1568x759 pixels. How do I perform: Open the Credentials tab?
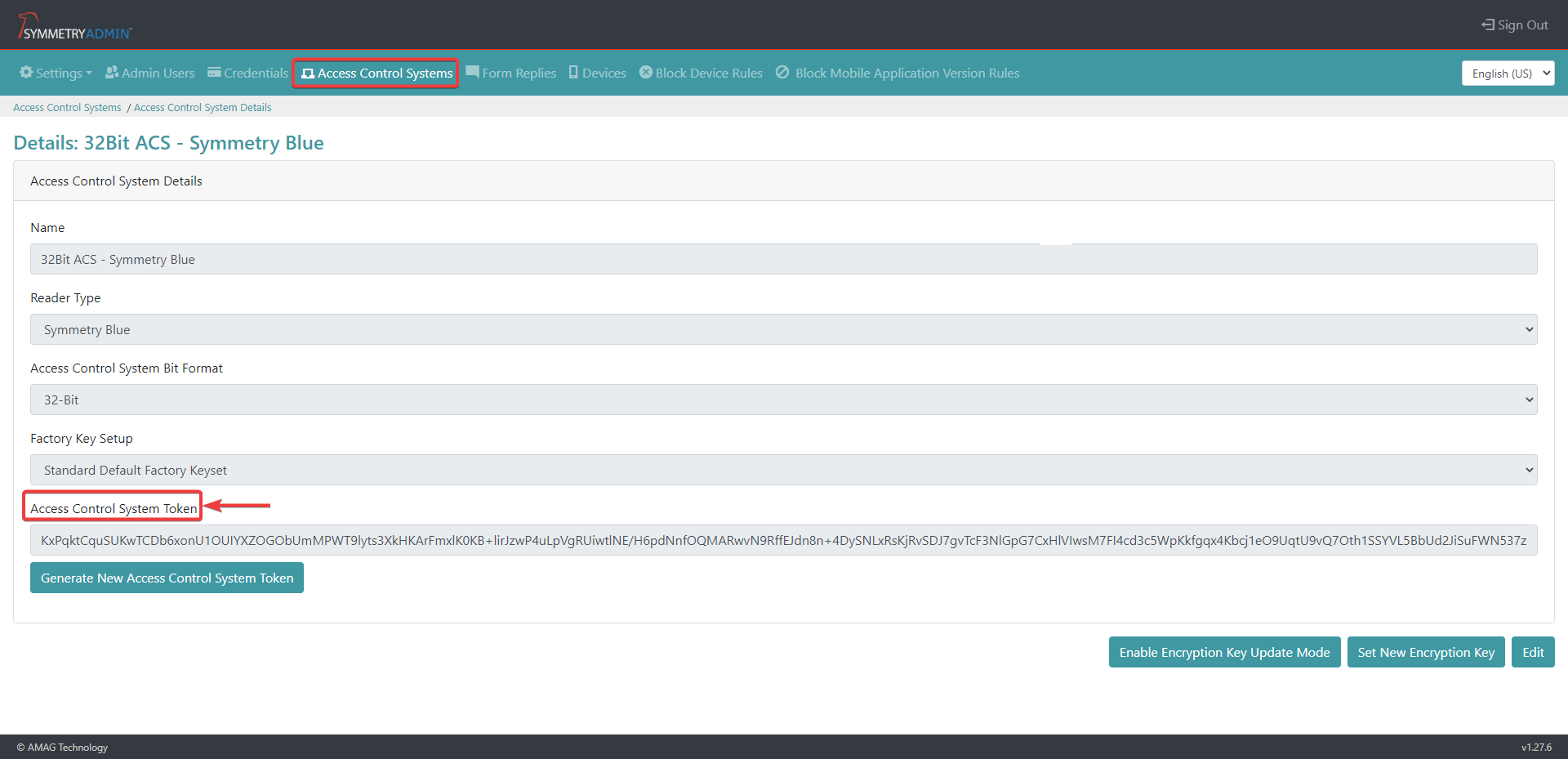[247, 73]
